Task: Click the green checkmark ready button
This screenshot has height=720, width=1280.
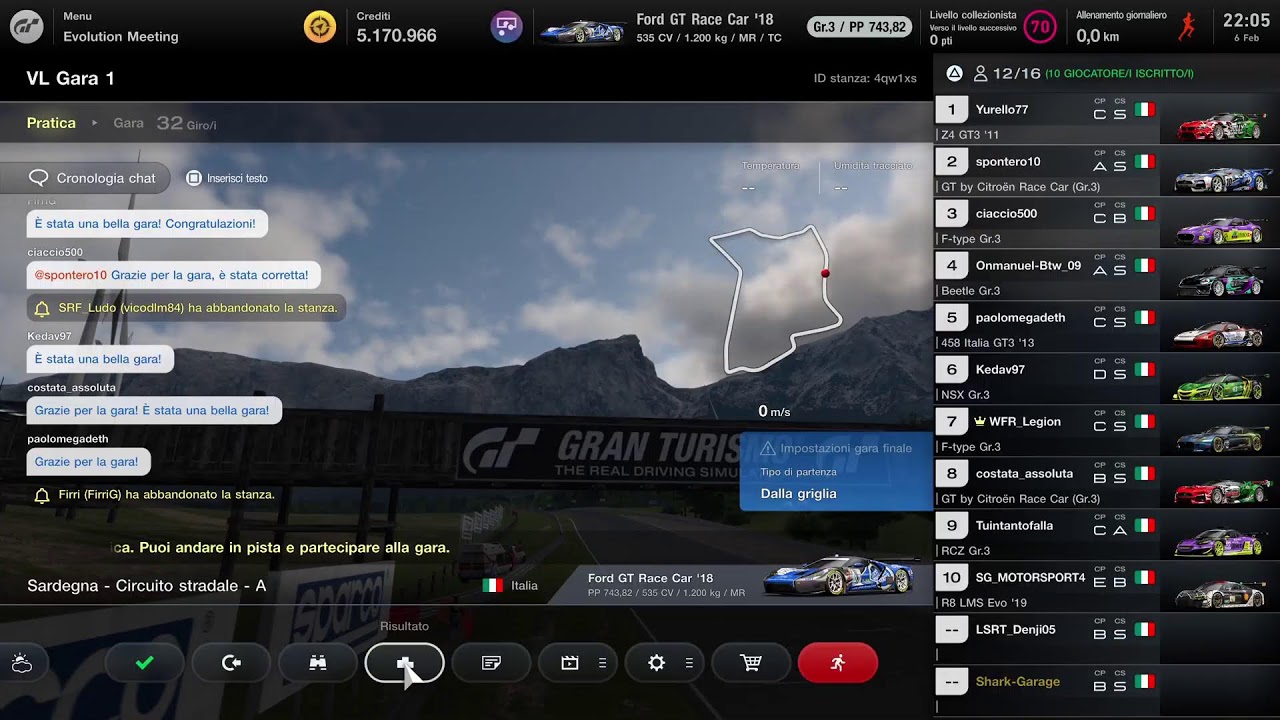Action: pos(144,663)
